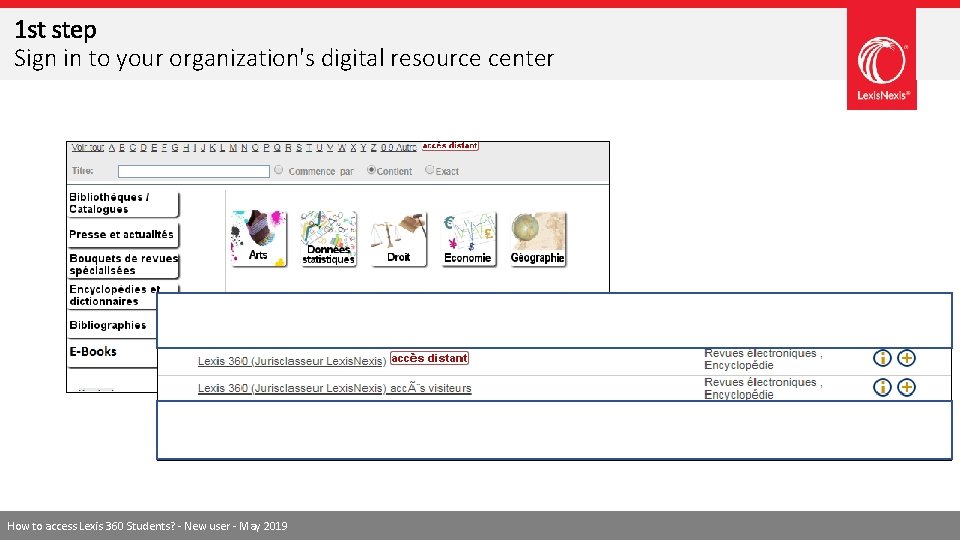Click the LexisNexis logo
Viewport: 960px width, 540px height.
click(882, 59)
